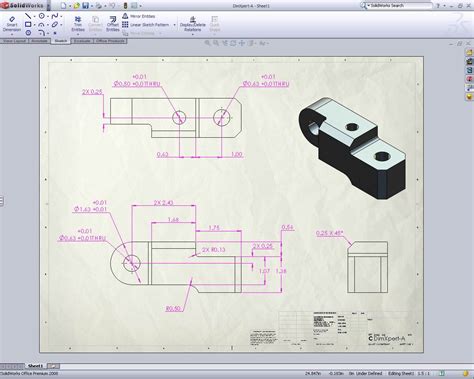The image size is (474, 379).
Task: Select the Sketch Fillet tool
Action: (42, 33)
